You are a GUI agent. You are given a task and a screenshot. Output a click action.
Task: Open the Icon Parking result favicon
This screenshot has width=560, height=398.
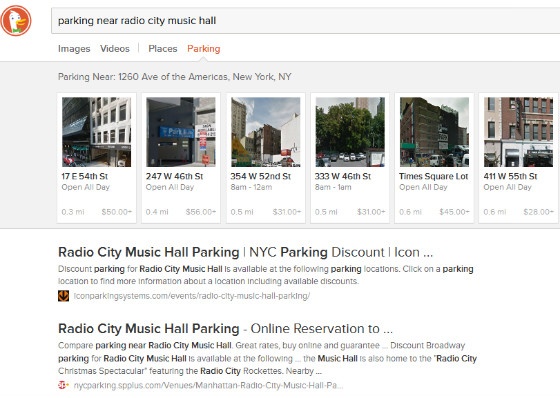(63, 296)
